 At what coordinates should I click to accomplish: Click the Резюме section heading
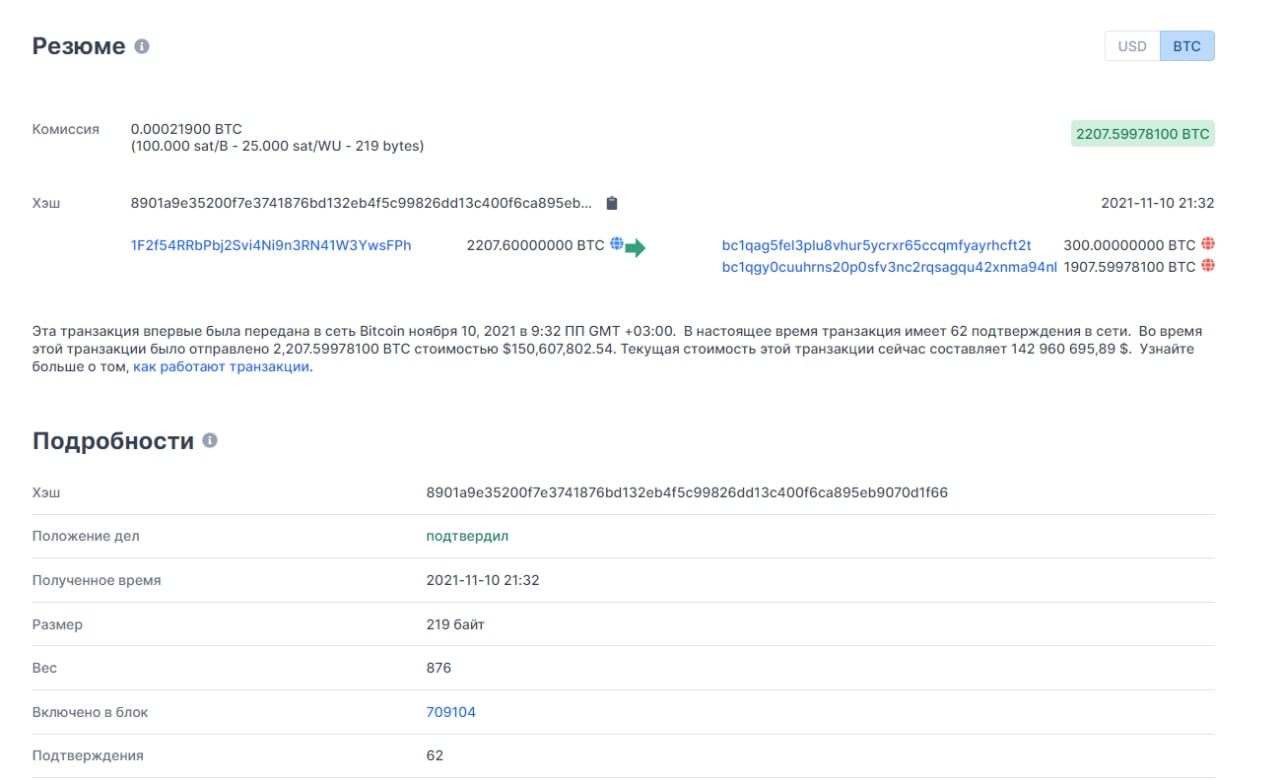[79, 47]
